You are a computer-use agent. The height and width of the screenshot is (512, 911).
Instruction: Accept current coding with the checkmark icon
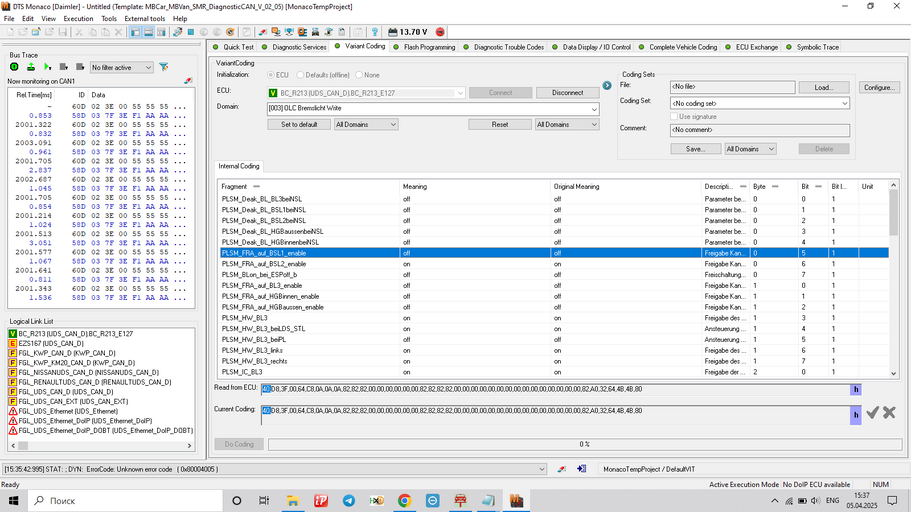tap(872, 412)
